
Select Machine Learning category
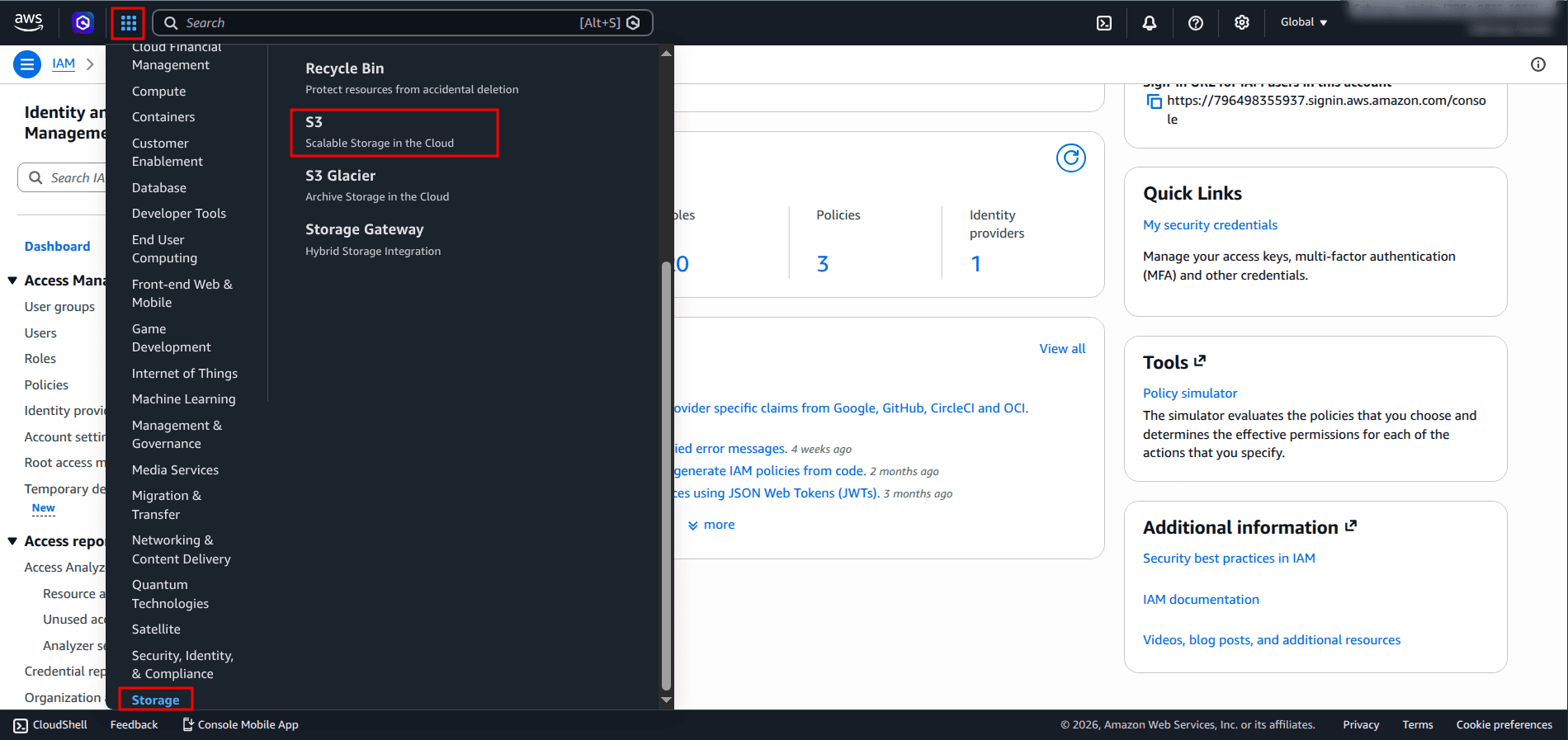point(183,399)
